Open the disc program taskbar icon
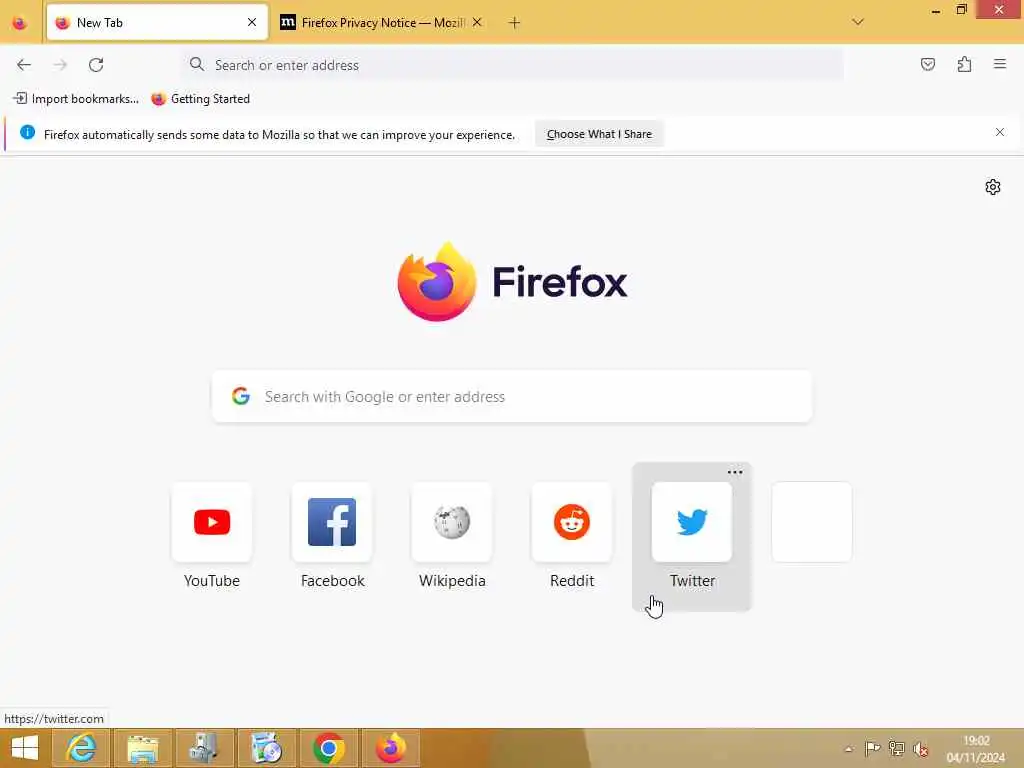This screenshot has width=1024, height=768. point(266,748)
